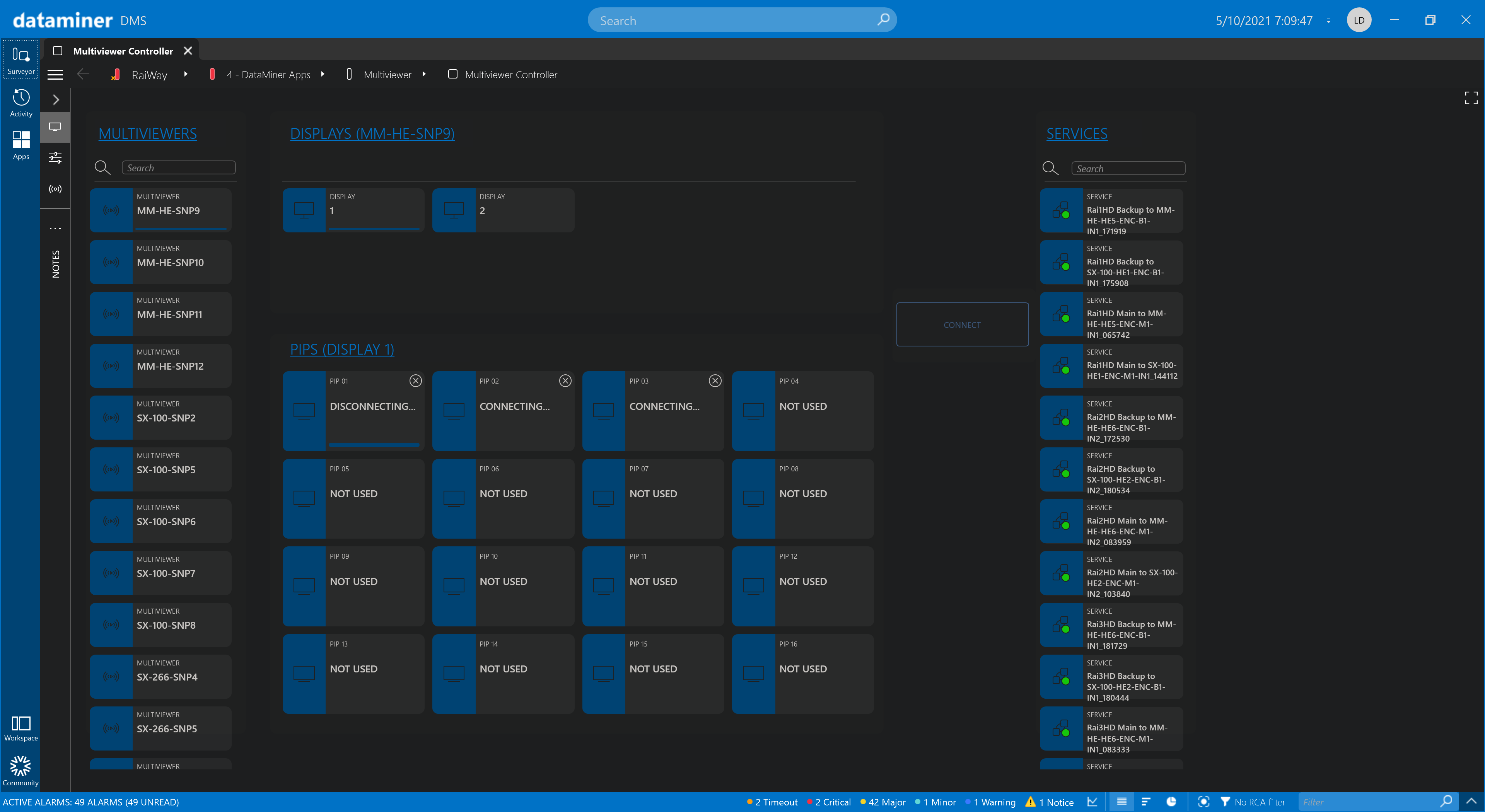The image size is (1485, 812).
Task: Open the Surveyor sidebar panel
Action: click(x=21, y=60)
